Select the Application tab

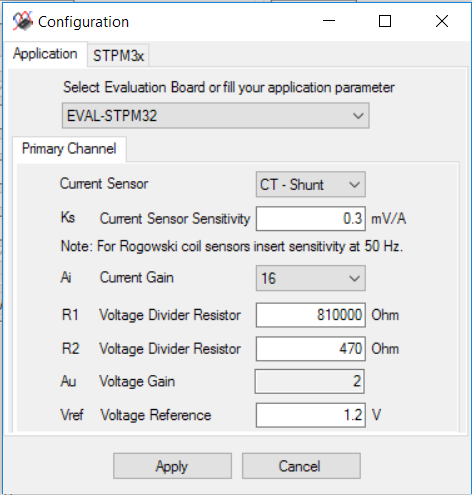45,54
